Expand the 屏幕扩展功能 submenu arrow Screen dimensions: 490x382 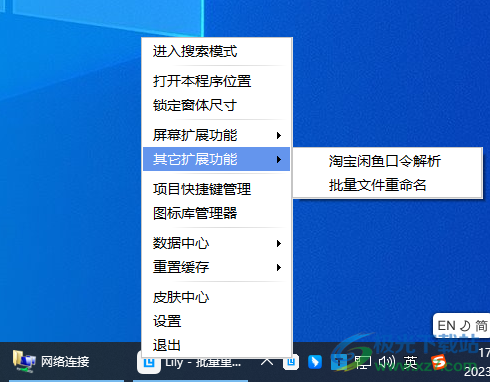pyautogui.click(x=279, y=135)
